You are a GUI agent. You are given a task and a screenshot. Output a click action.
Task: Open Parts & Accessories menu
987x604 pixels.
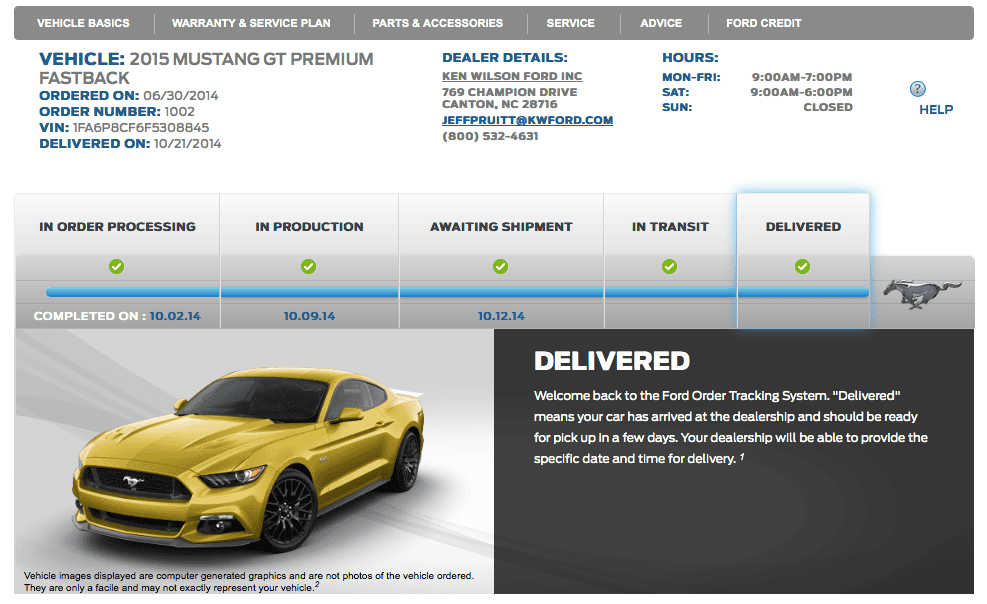pos(437,23)
